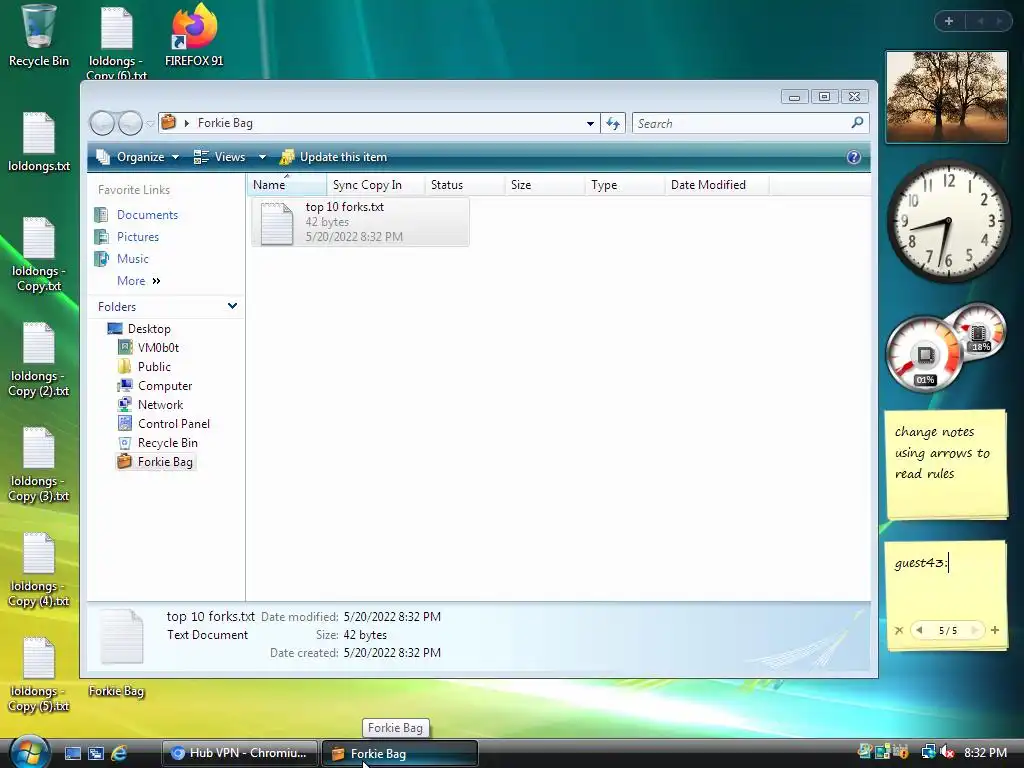
Task: Click the search magnifier icon
Action: [857, 122]
